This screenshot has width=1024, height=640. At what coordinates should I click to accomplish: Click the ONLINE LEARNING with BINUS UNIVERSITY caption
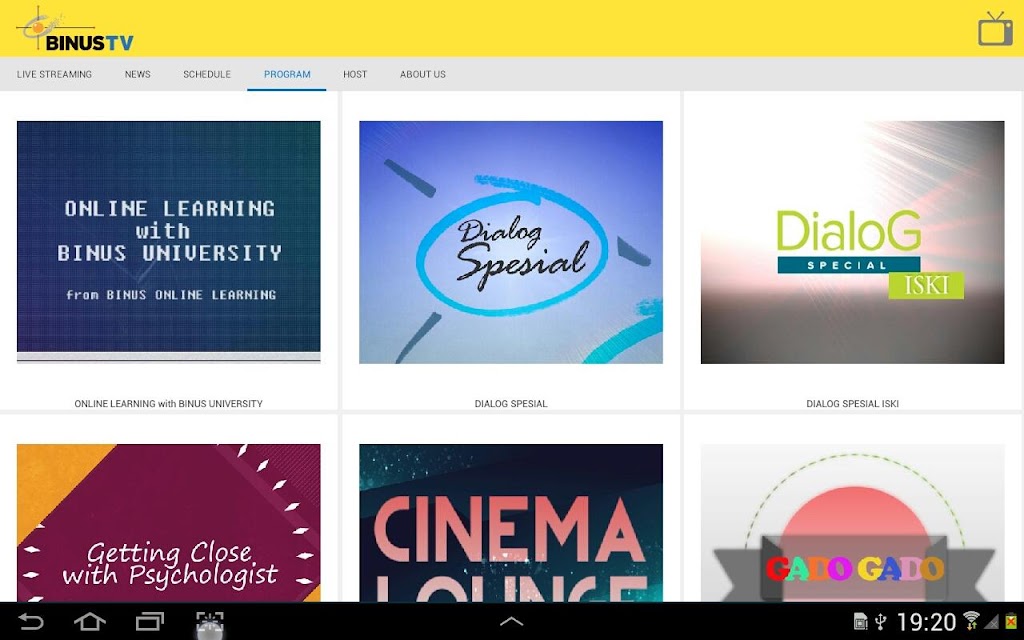tap(168, 404)
